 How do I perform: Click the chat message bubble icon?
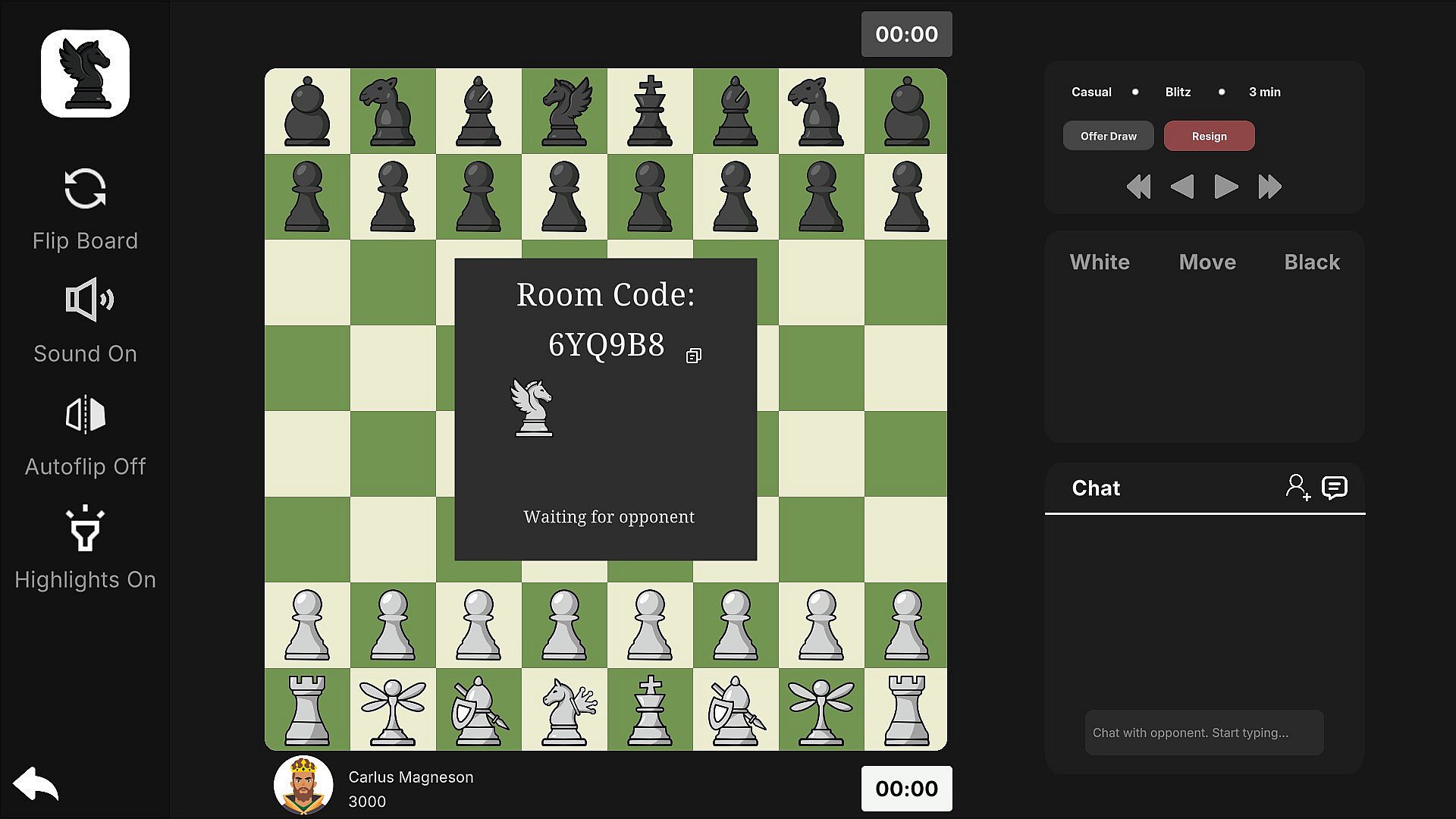(1334, 487)
